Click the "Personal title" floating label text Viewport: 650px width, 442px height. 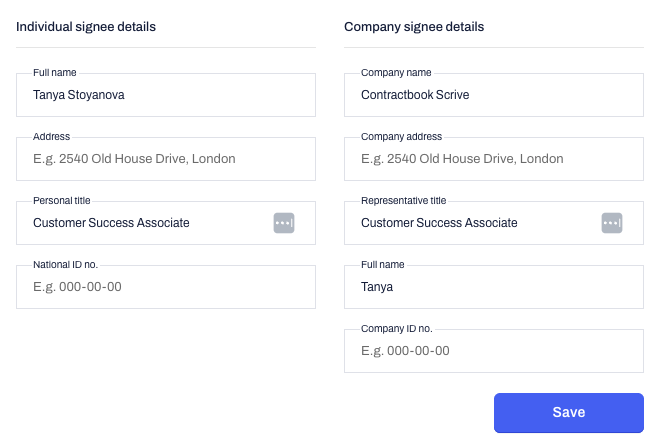click(x=62, y=201)
